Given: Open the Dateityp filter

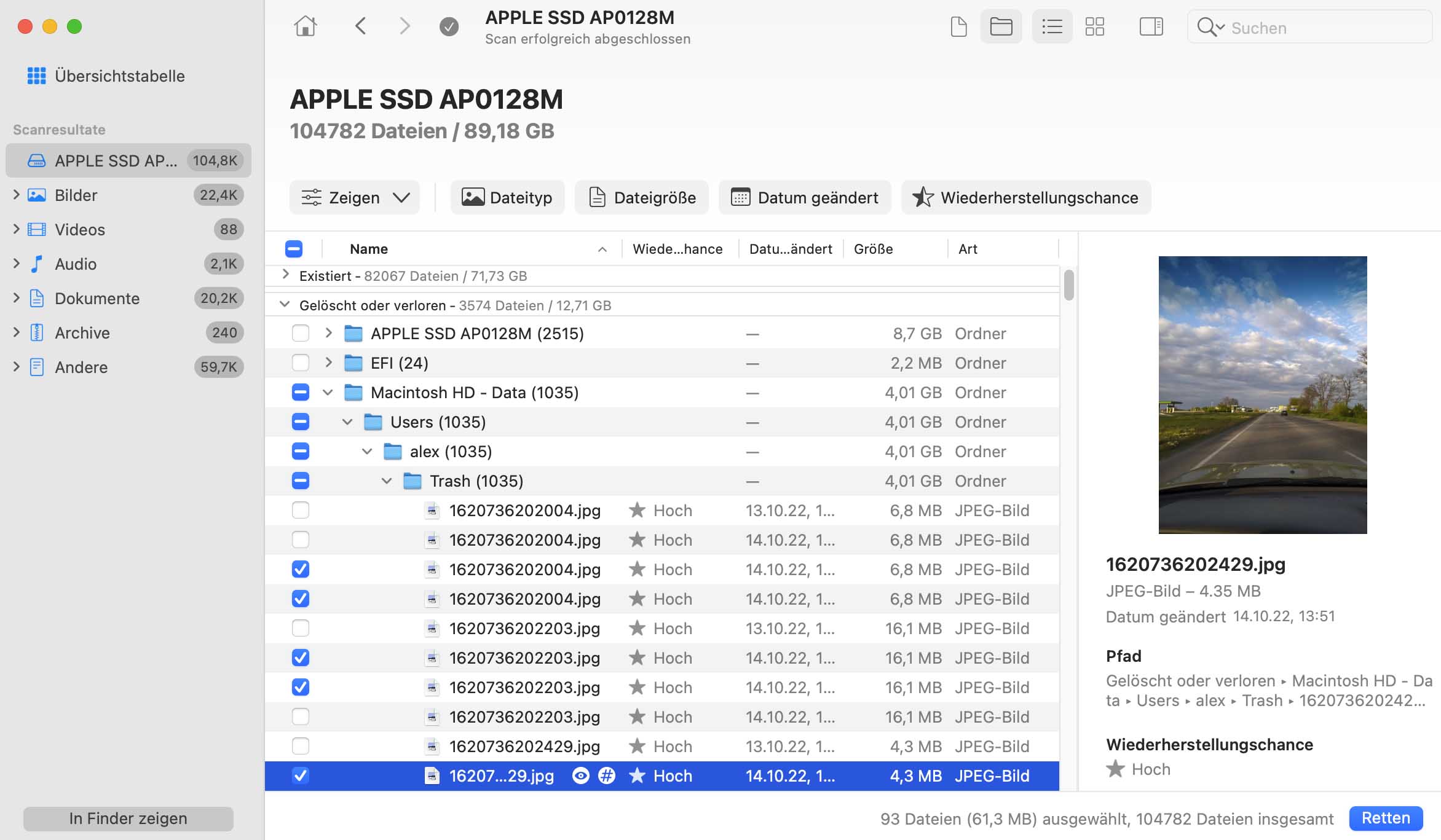Looking at the screenshot, I should coord(508,197).
